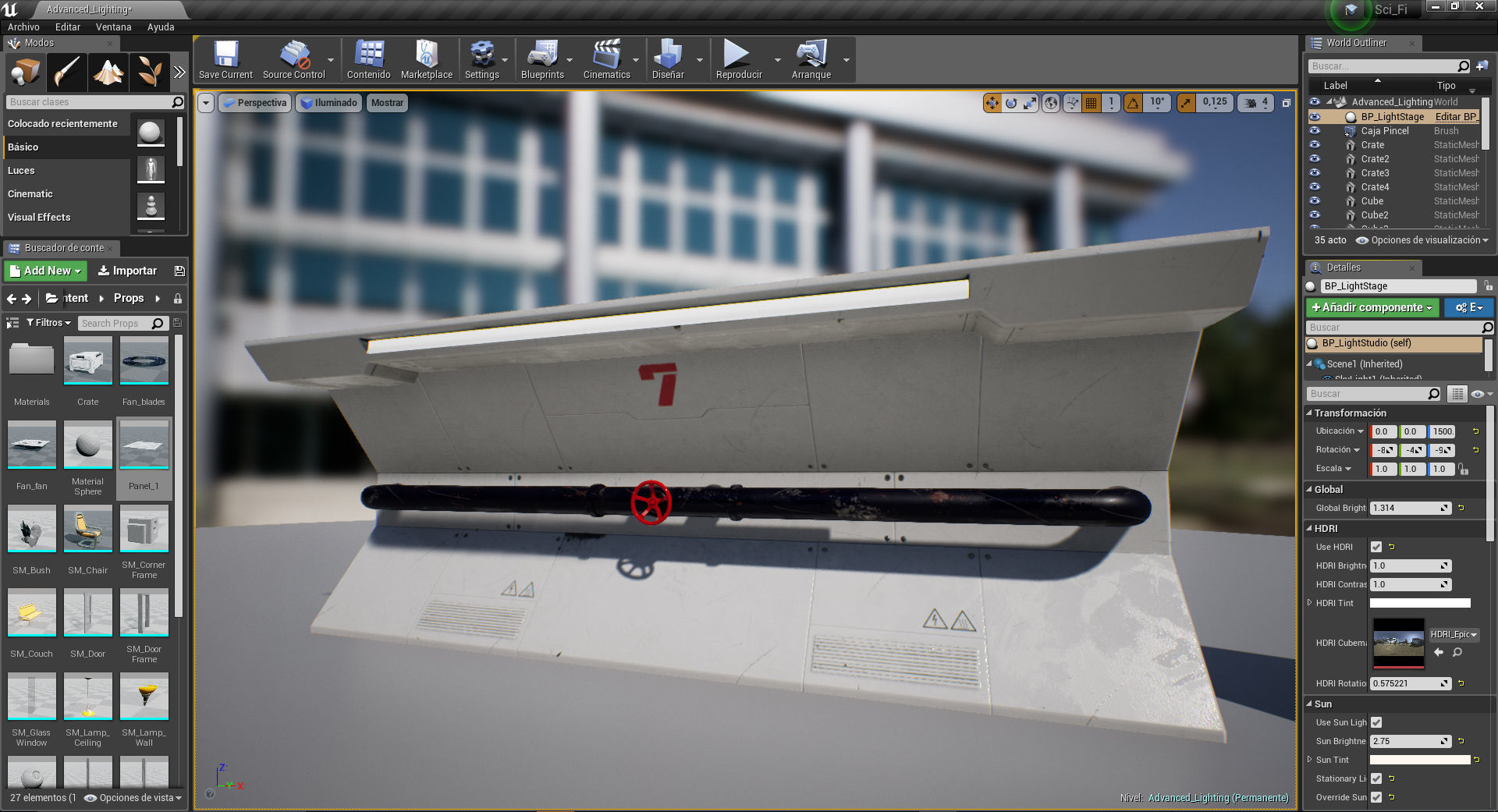Toggle surface snapping icon in viewport

point(1072,103)
